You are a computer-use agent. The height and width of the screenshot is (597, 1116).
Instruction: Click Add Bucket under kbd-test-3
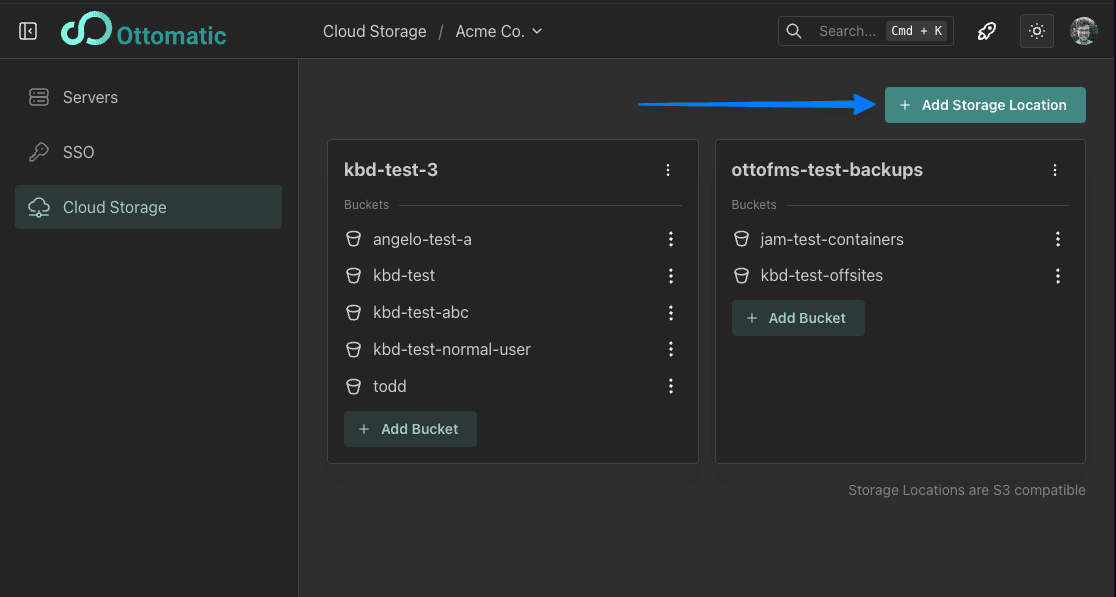click(410, 429)
